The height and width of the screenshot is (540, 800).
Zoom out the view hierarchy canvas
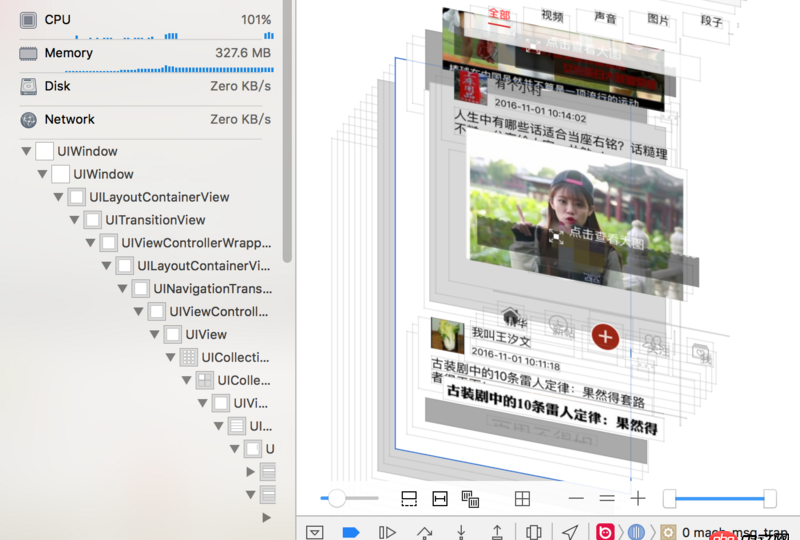576,498
